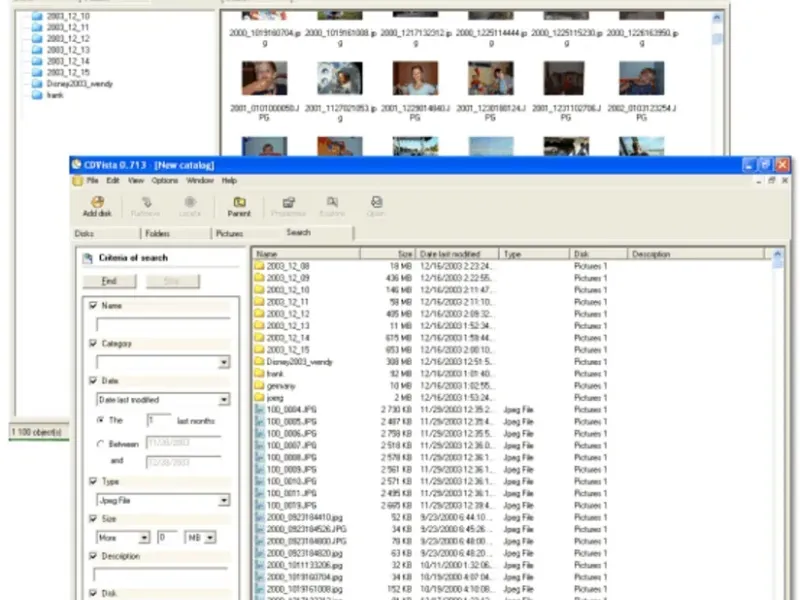The width and height of the screenshot is (800, 600).
Task: Click the Add disk toolbar icon
Action: pyautogui.click(x=97, y=202)
